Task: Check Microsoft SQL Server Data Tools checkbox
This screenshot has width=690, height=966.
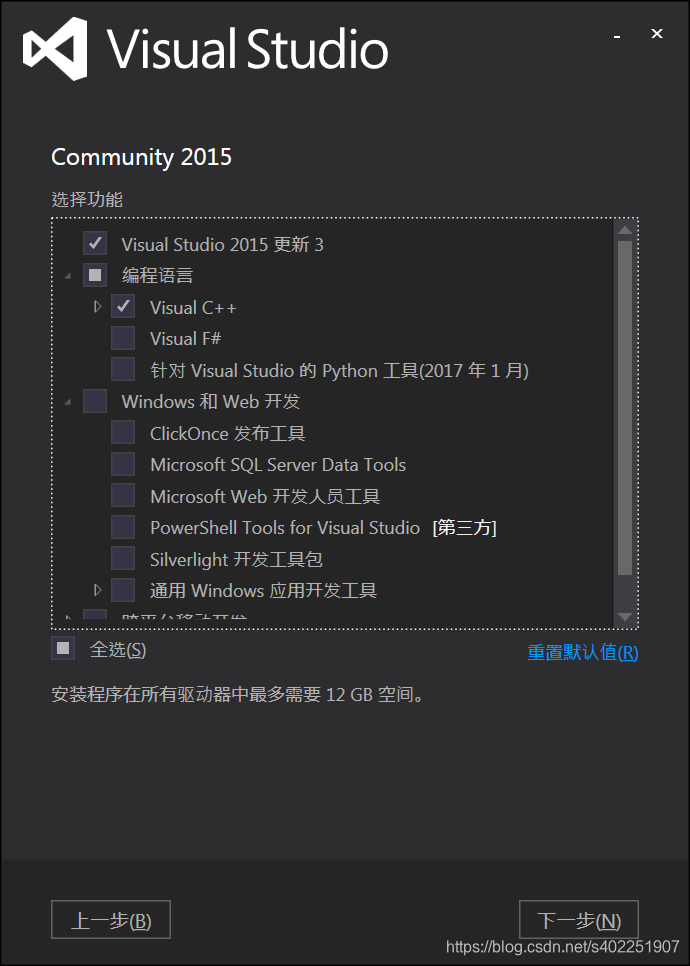Action: pos(123,464)
